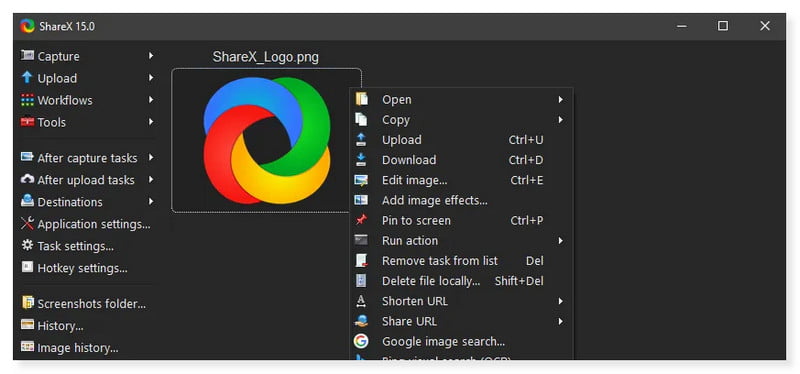Click the Image history icon
Screen dimensions: 800x374
click(27, 346)
